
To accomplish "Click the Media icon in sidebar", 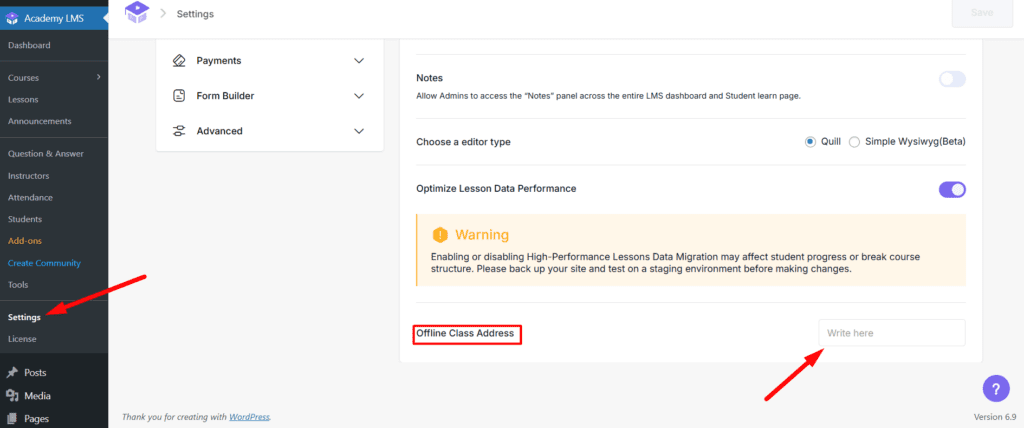I will point(13,396).
